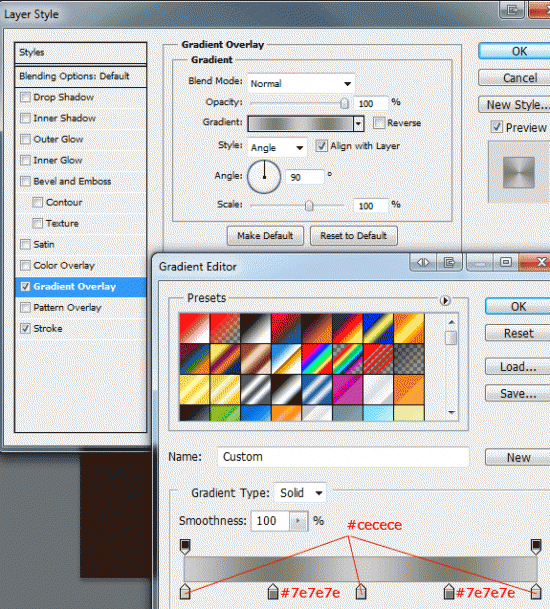This screenshot has height=609, width=550.
Task: Click the Save... button in Gradient Editor
Action: coord(518,394)
